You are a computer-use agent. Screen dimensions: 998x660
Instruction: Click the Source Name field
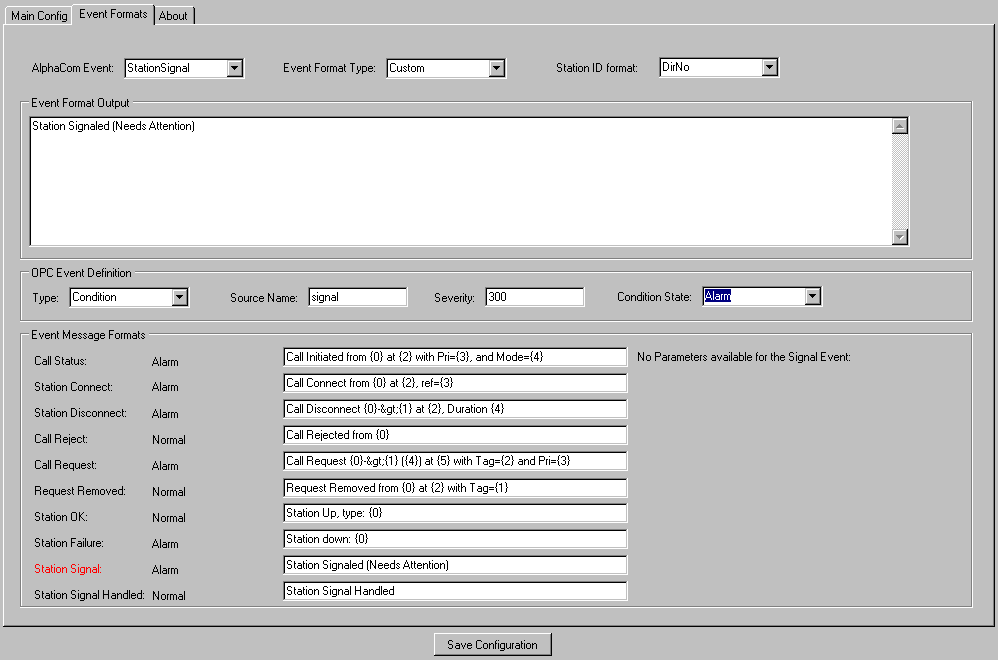[358, 297]
